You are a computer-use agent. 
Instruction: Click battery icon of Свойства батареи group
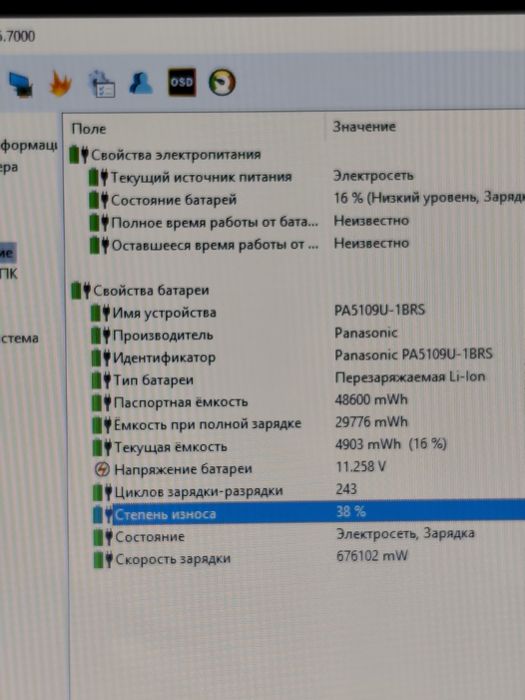pyautogui.click(x=81, y=291)
